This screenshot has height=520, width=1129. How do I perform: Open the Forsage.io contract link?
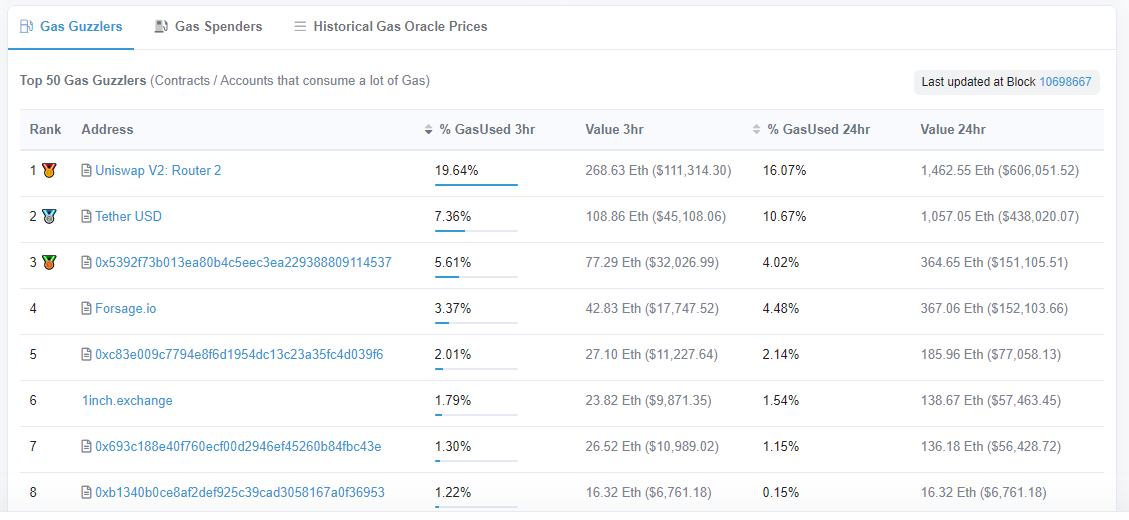pyautogui.click(x=125, y=308)
